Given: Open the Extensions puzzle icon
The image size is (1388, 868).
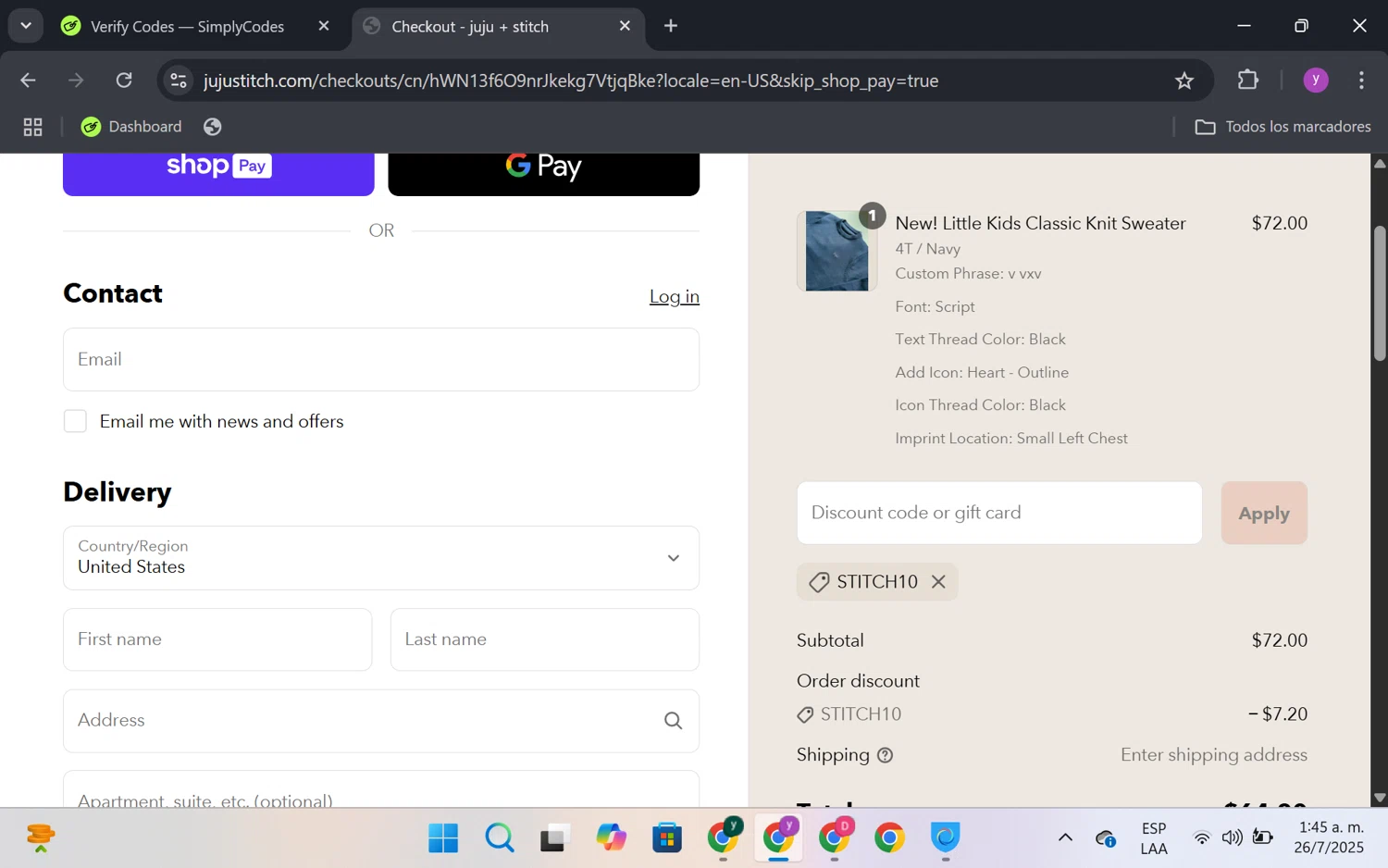Looking at the screenshot, I should pyautogui.click(x=1248, y=81).
